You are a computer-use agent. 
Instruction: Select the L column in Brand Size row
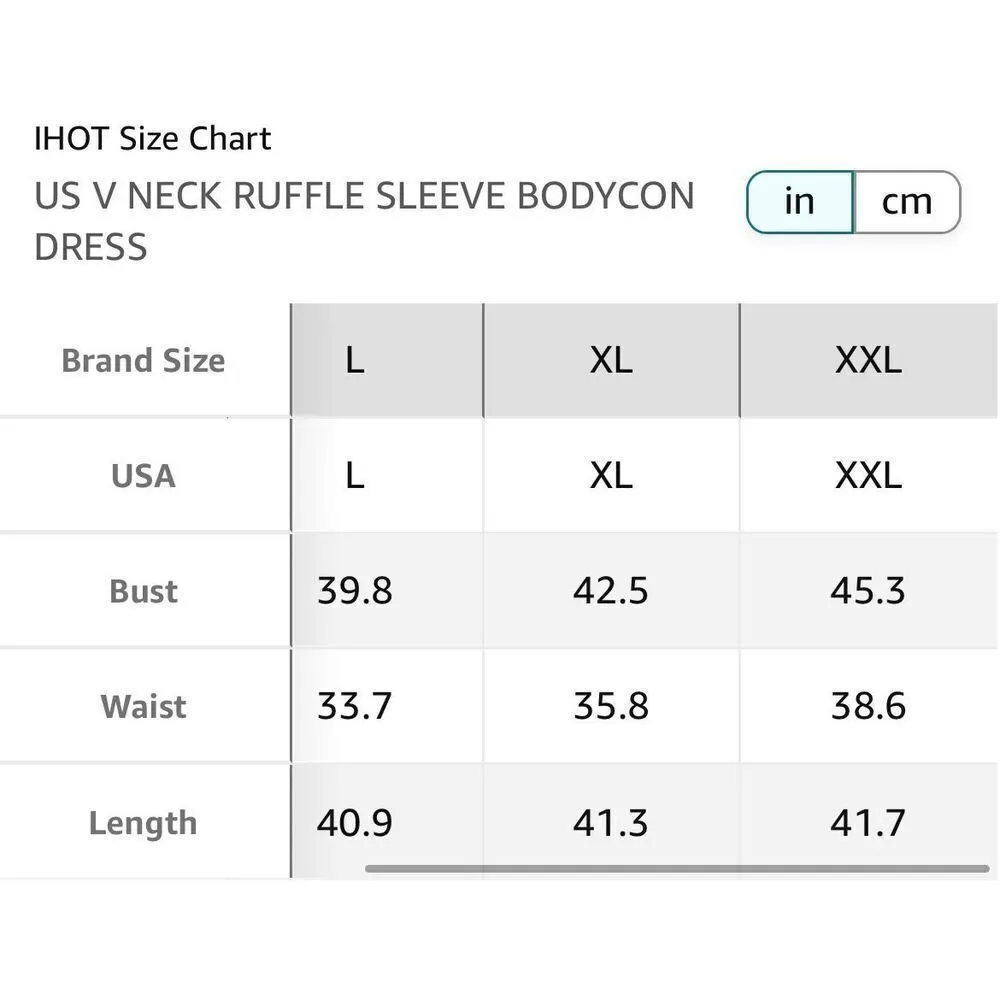click(x=355, y=360)
